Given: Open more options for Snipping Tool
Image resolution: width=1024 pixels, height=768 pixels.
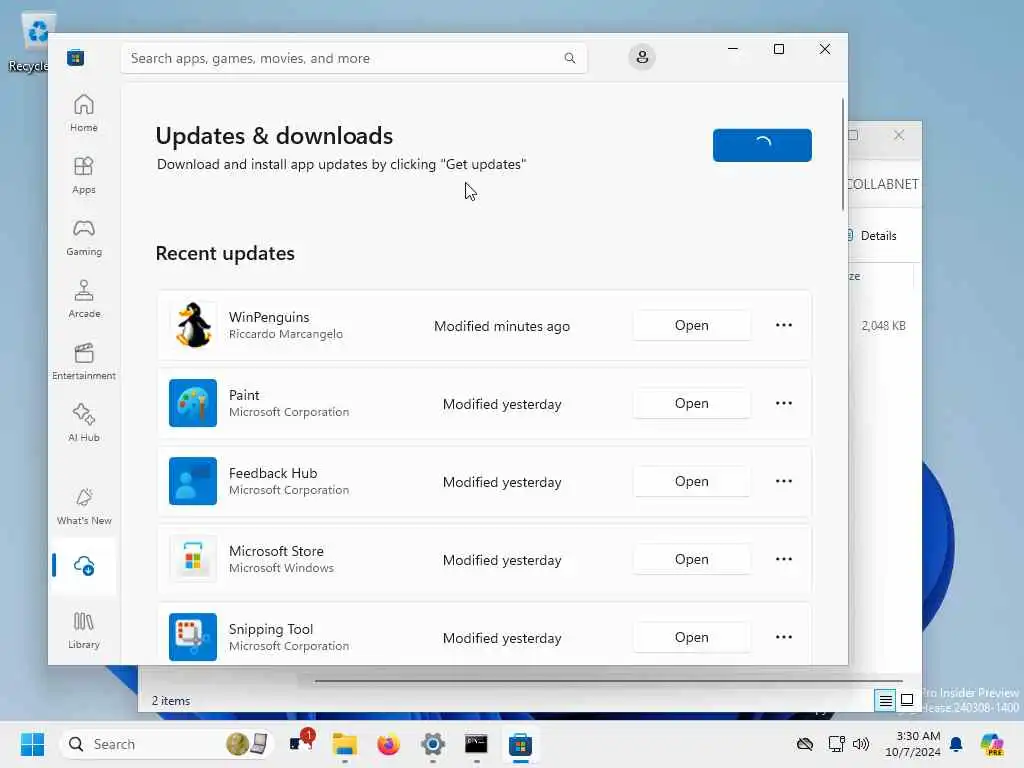Looking at the screenshot, I should tap(784, 637).
